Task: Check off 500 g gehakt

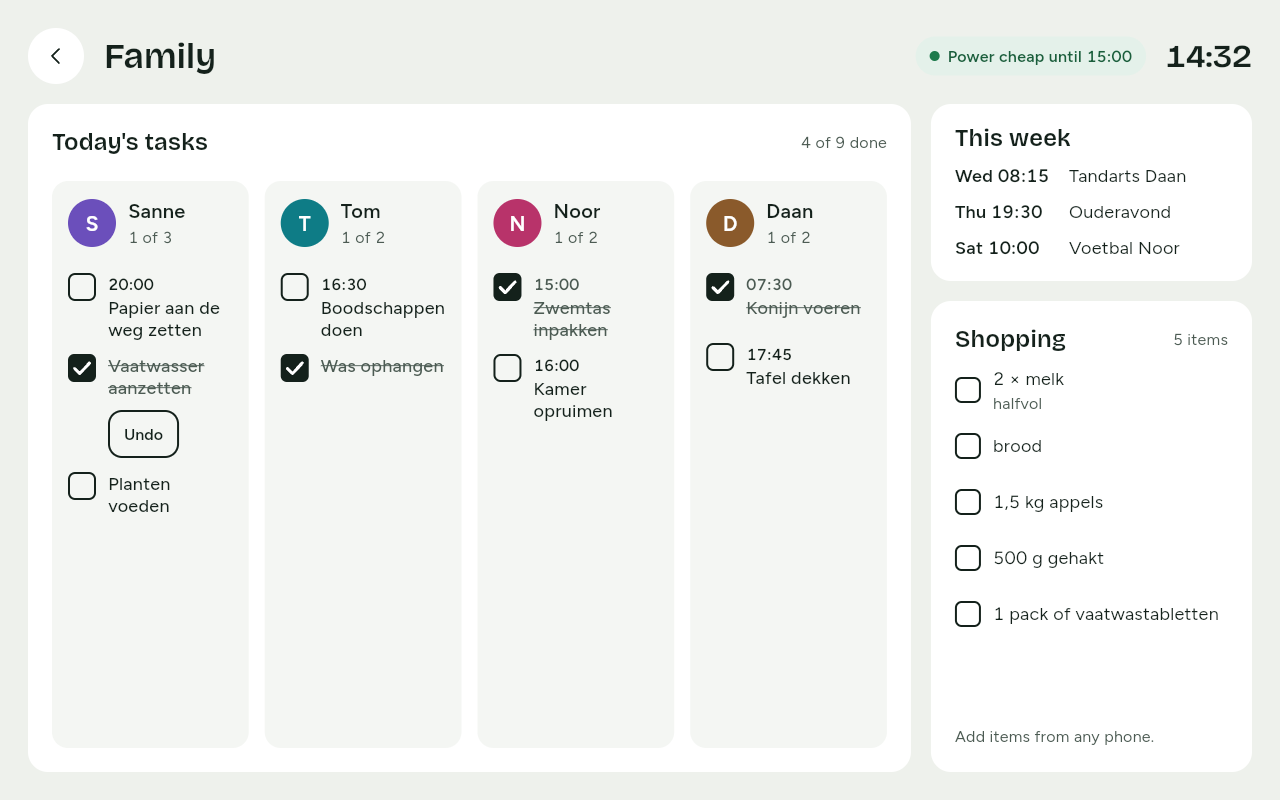Action: pyautogui.click(x=968, y=558)
